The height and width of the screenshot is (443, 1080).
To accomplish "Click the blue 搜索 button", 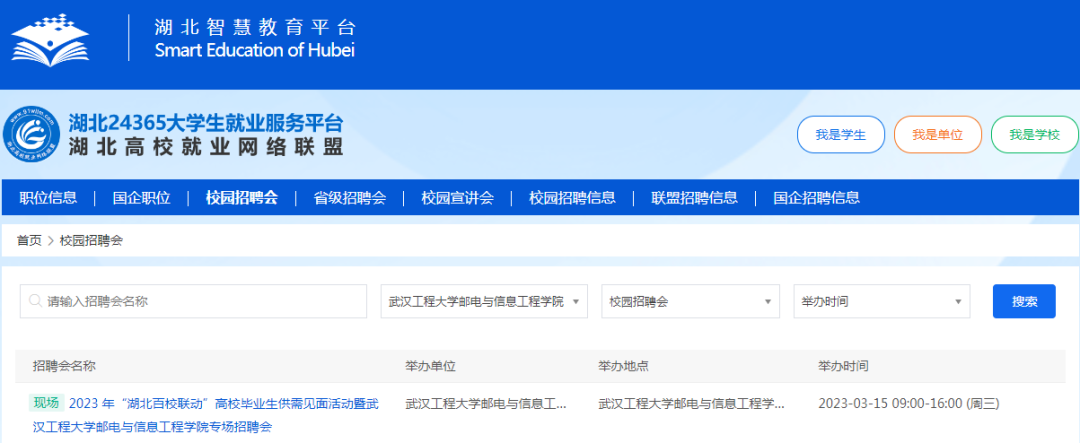I will click(1024, 301).
